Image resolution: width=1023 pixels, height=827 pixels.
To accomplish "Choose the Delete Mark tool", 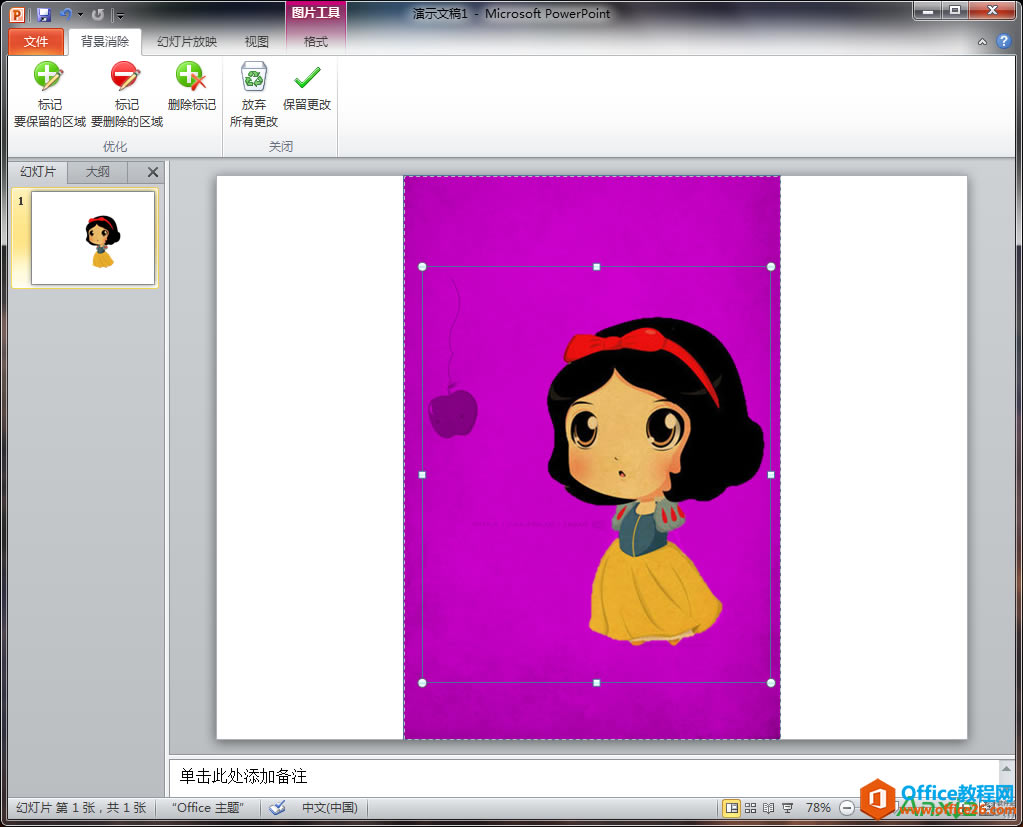I will tap(191, 86).
